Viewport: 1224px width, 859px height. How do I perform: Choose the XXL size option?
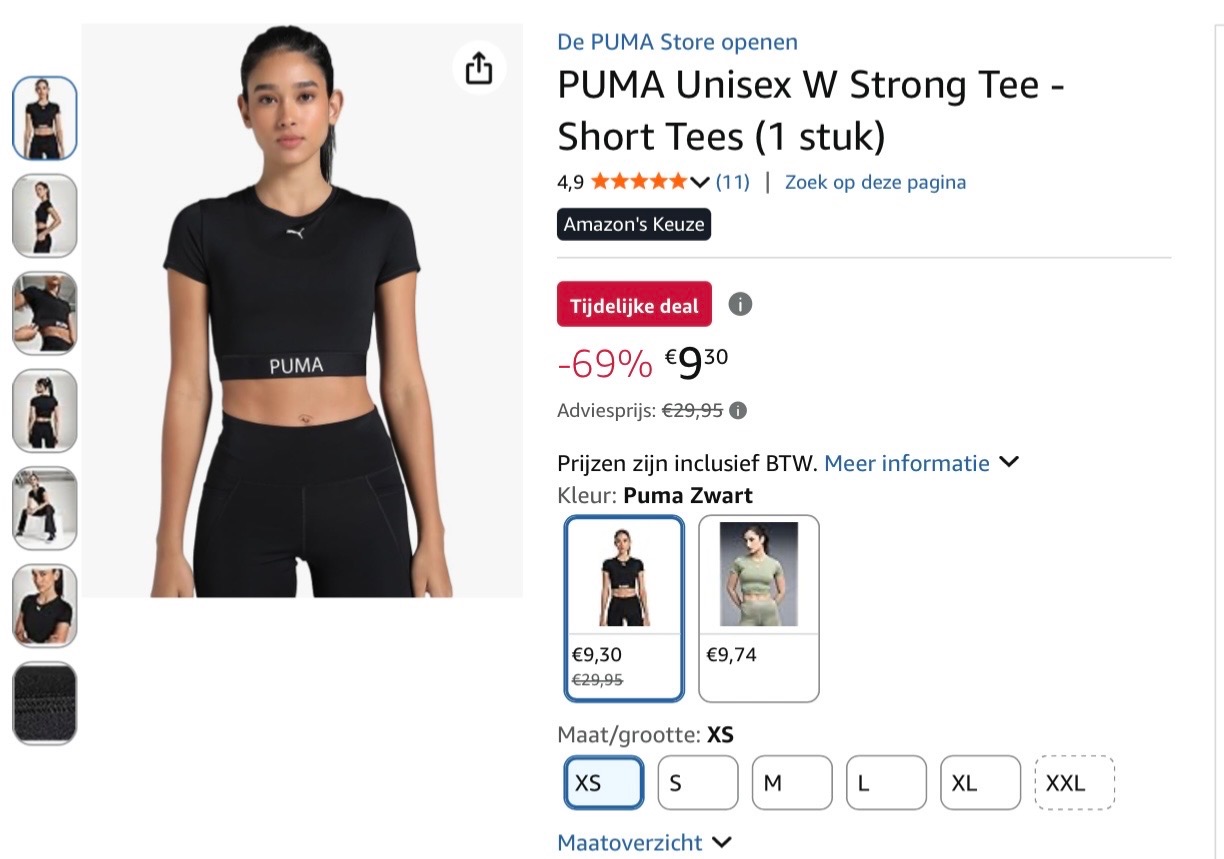pos(1073,783)
